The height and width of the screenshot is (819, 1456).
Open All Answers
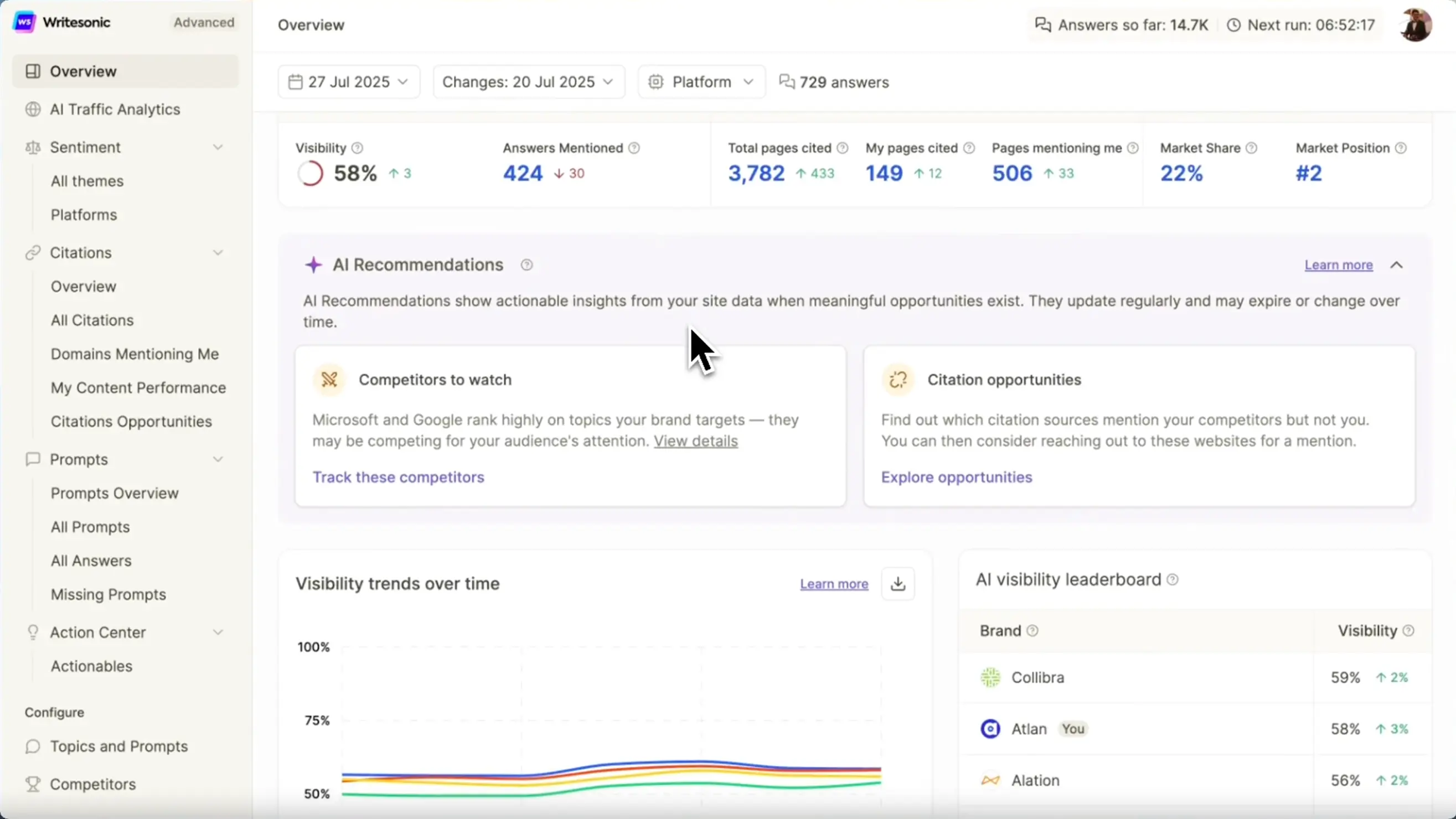click(91, 561)
